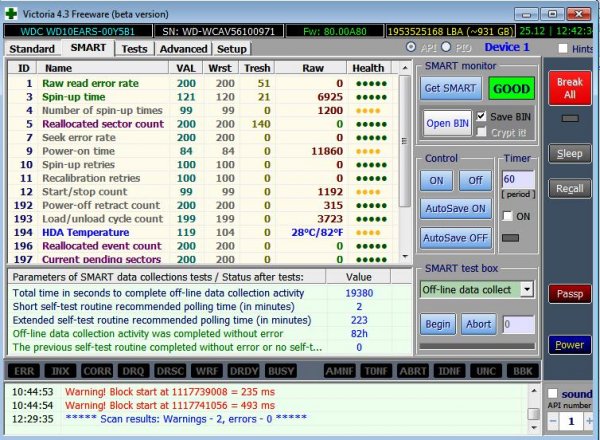
Task: Click the DRDY status indicator
Action: [x=244, y=371]
